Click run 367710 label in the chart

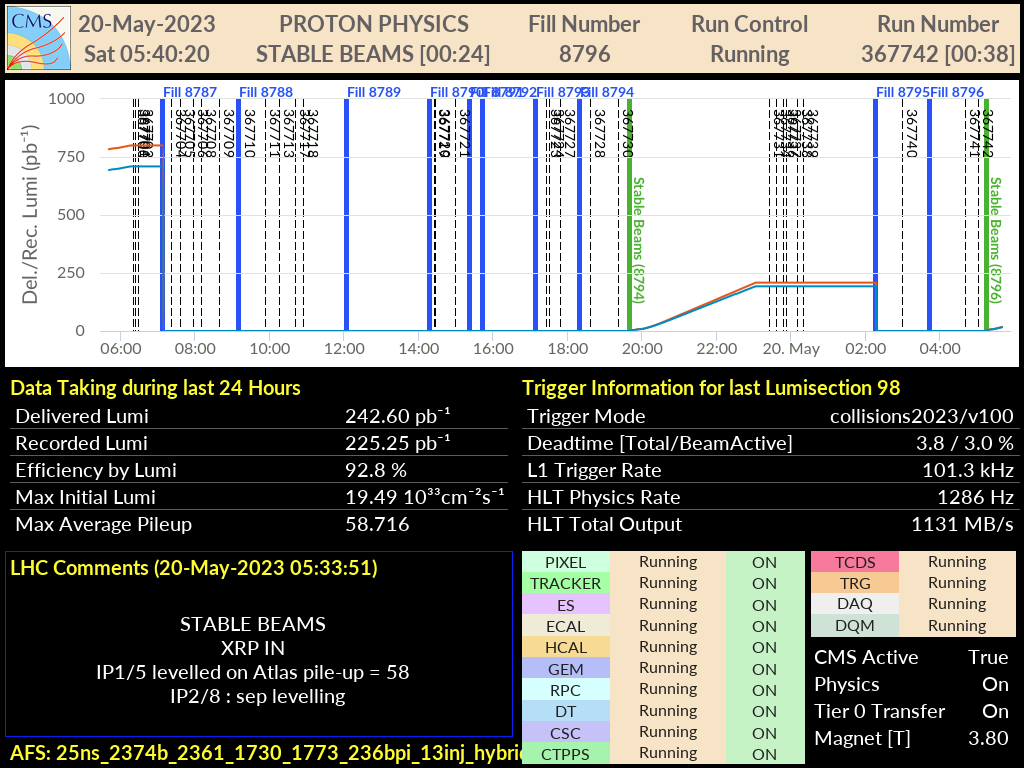[x=249, y=133]
